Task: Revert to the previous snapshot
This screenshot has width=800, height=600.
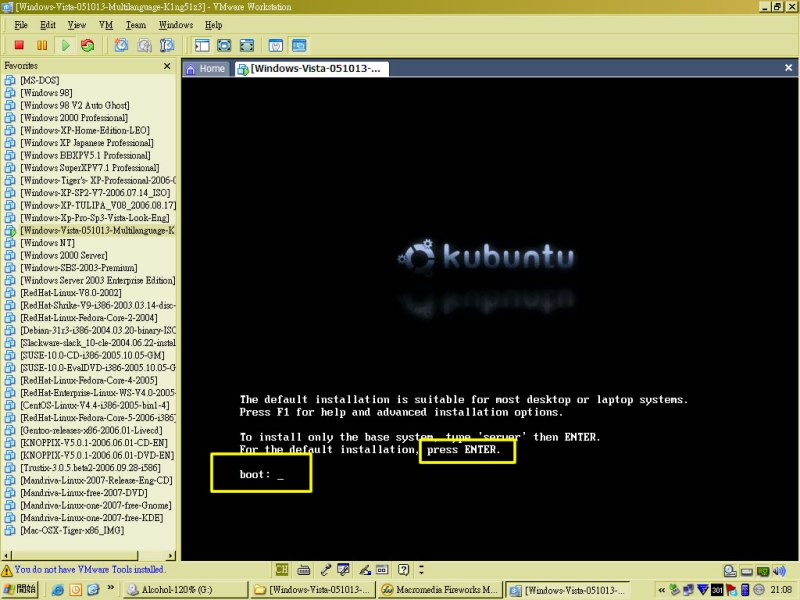Action: pyautogui.click(x=144, y=45)
